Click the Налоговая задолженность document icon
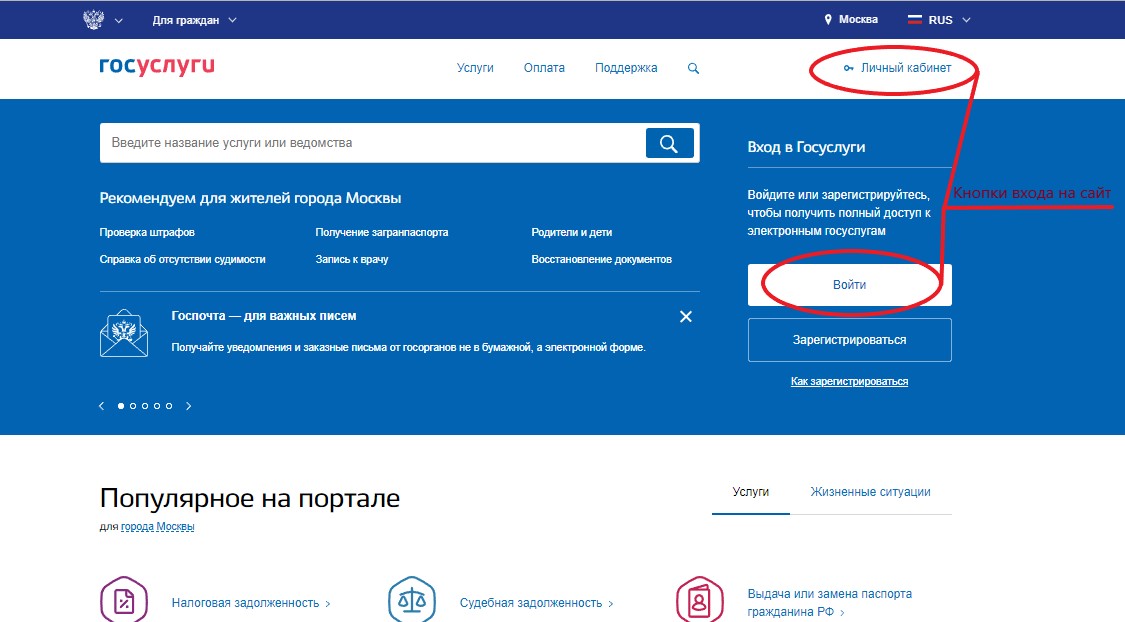 point(124,600)
